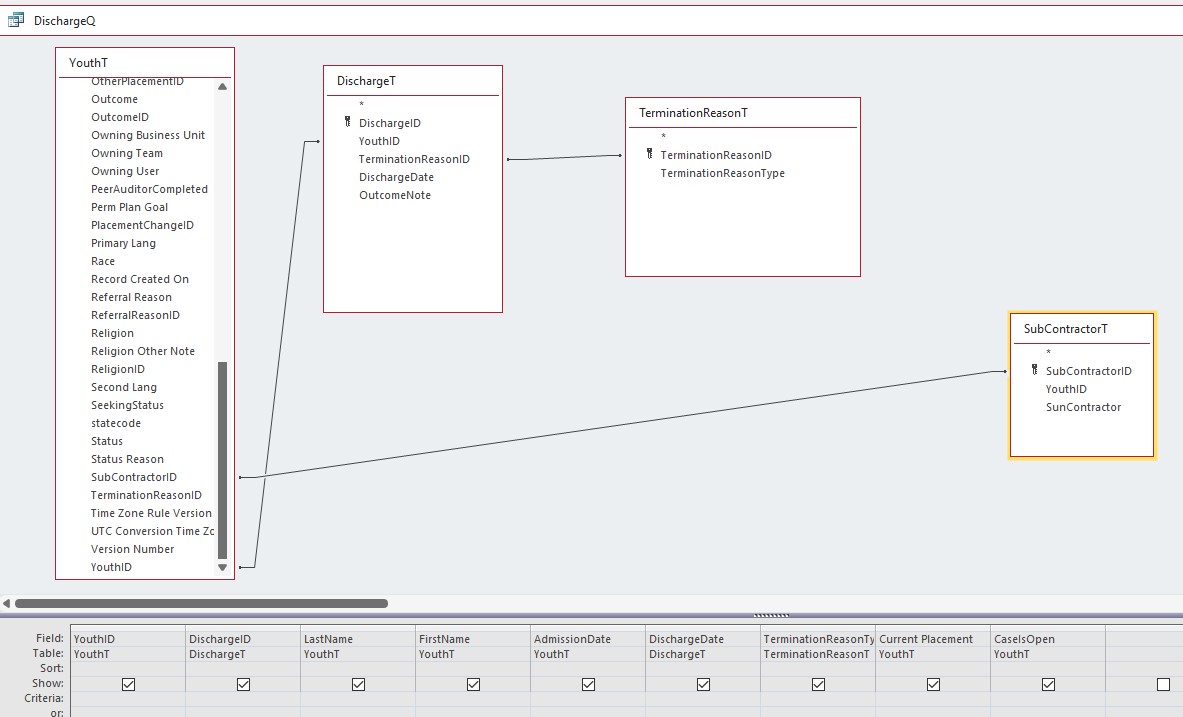Enable the empty Show checkbox in last column
1183x717 pixels.
1162,683
